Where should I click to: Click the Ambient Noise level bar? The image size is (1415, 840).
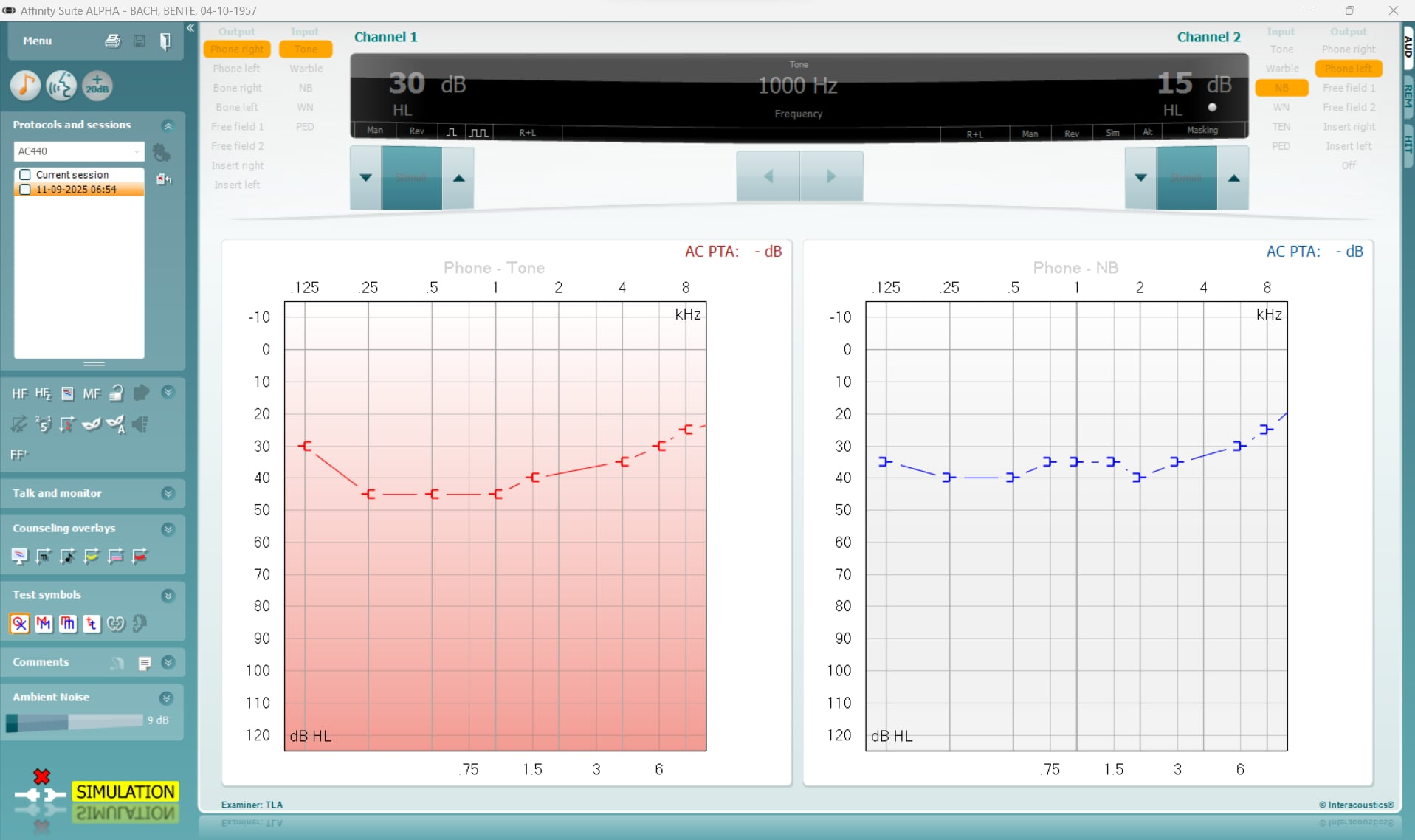(74, 721)
